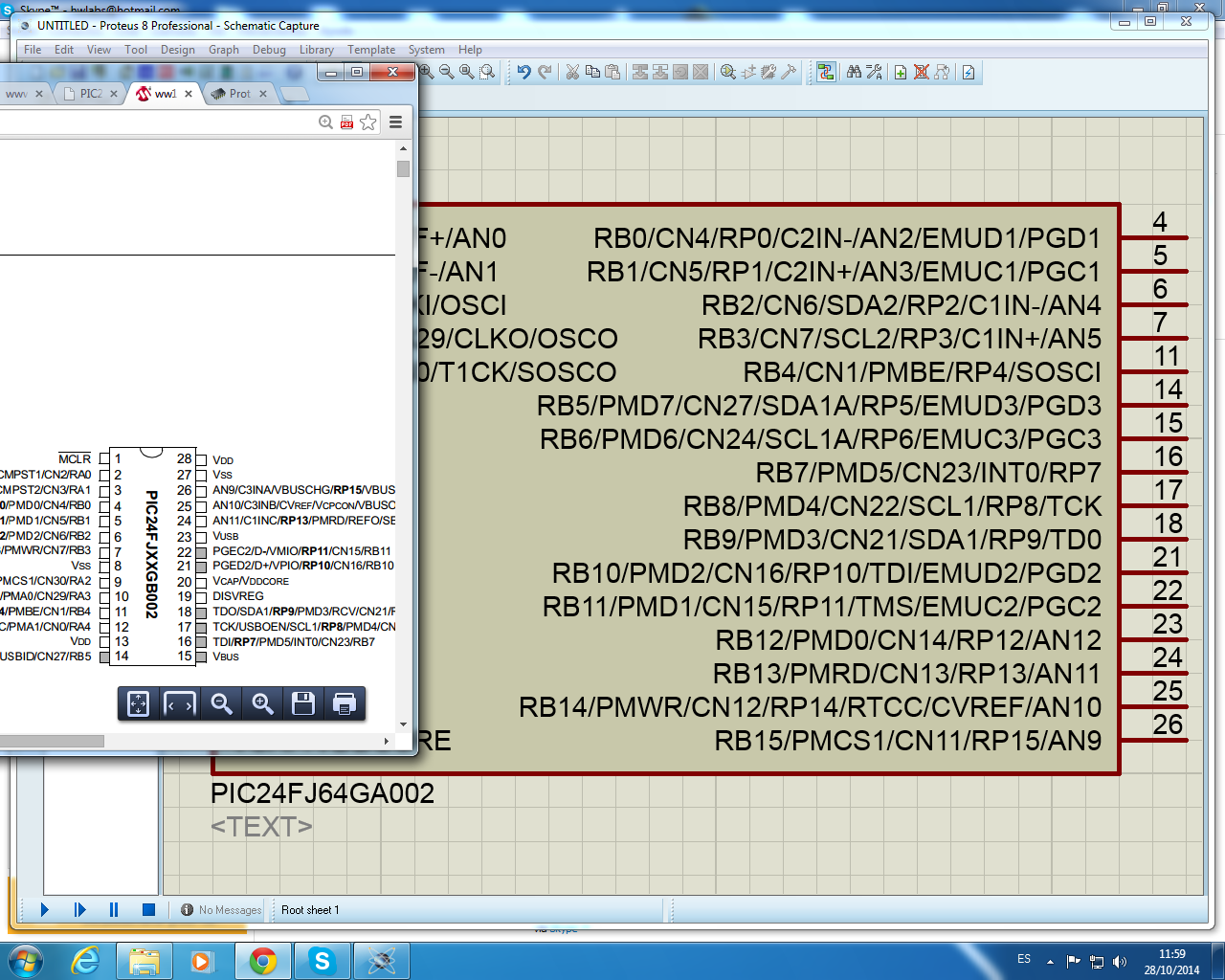
Task: Click the binoculars Search and Tag icon
Action: [x=854, y=72]
